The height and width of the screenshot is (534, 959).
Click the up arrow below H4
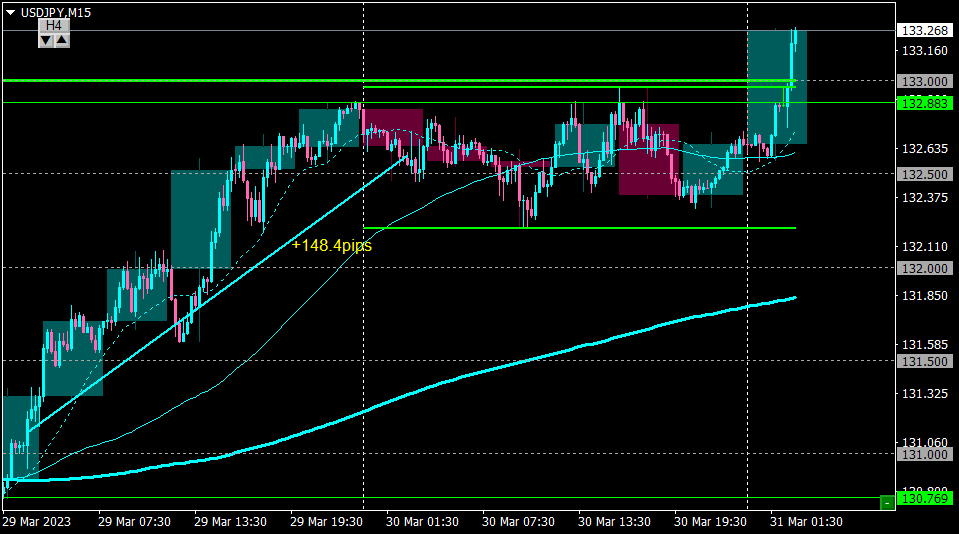coord(62,40)
